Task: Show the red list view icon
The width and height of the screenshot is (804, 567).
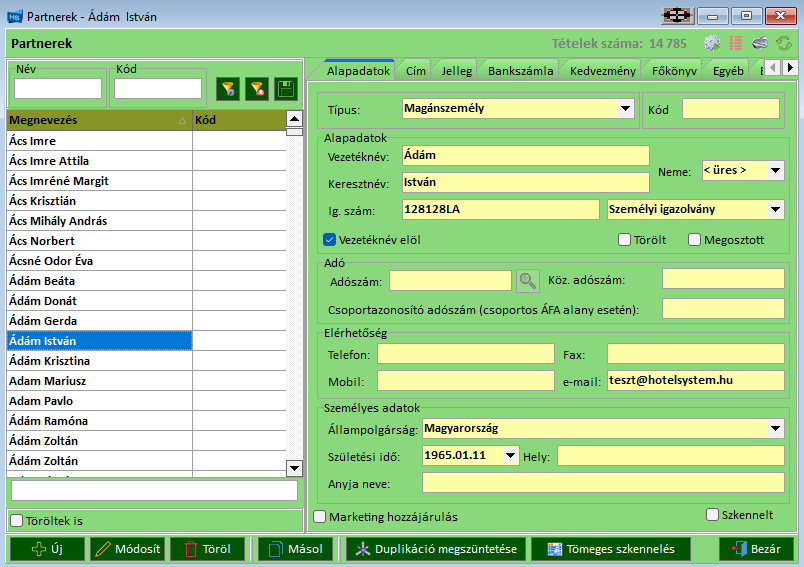Action: point(736,43)
